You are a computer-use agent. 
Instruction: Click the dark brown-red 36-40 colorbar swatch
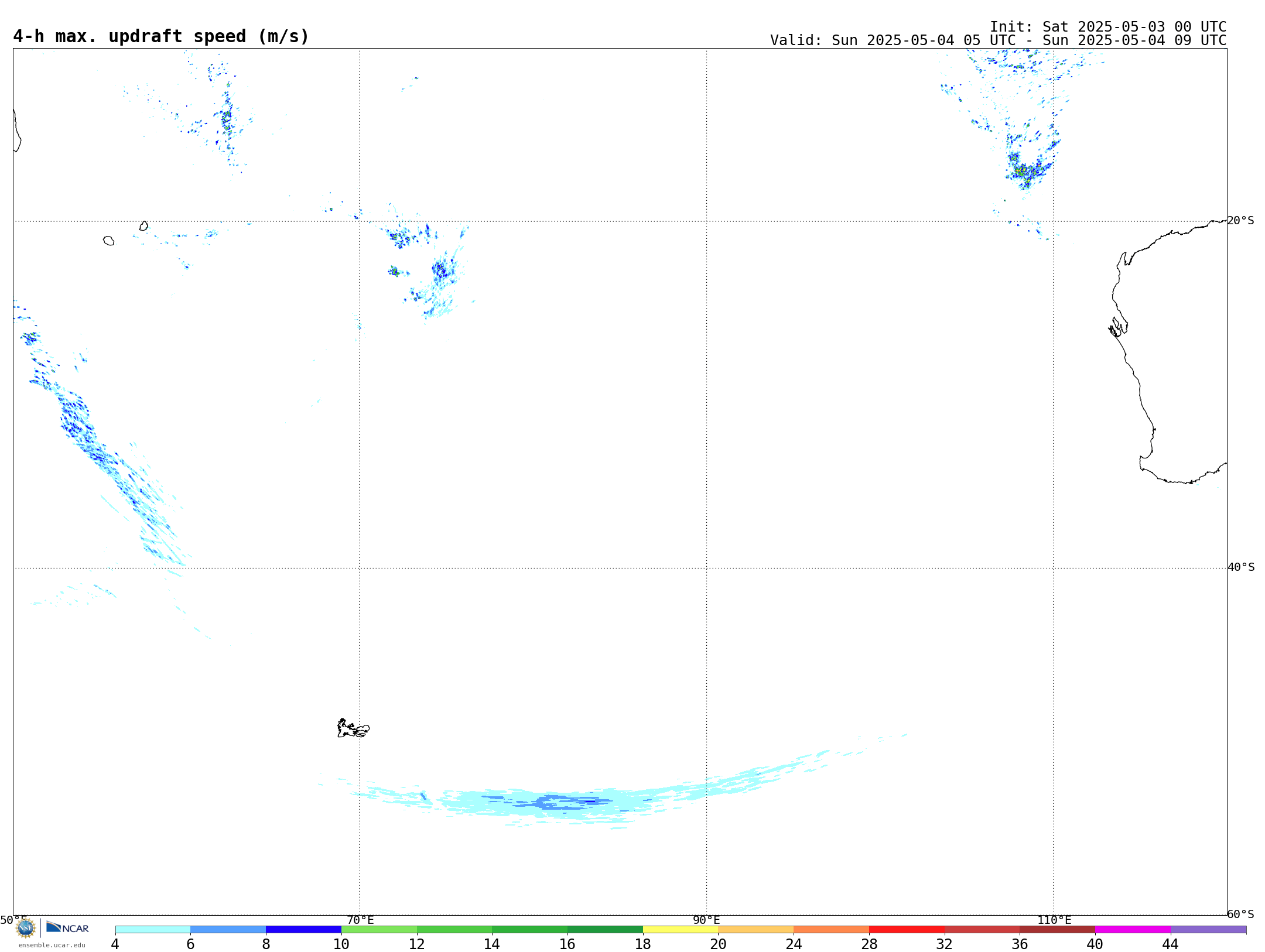click(x=1058, y=930)
